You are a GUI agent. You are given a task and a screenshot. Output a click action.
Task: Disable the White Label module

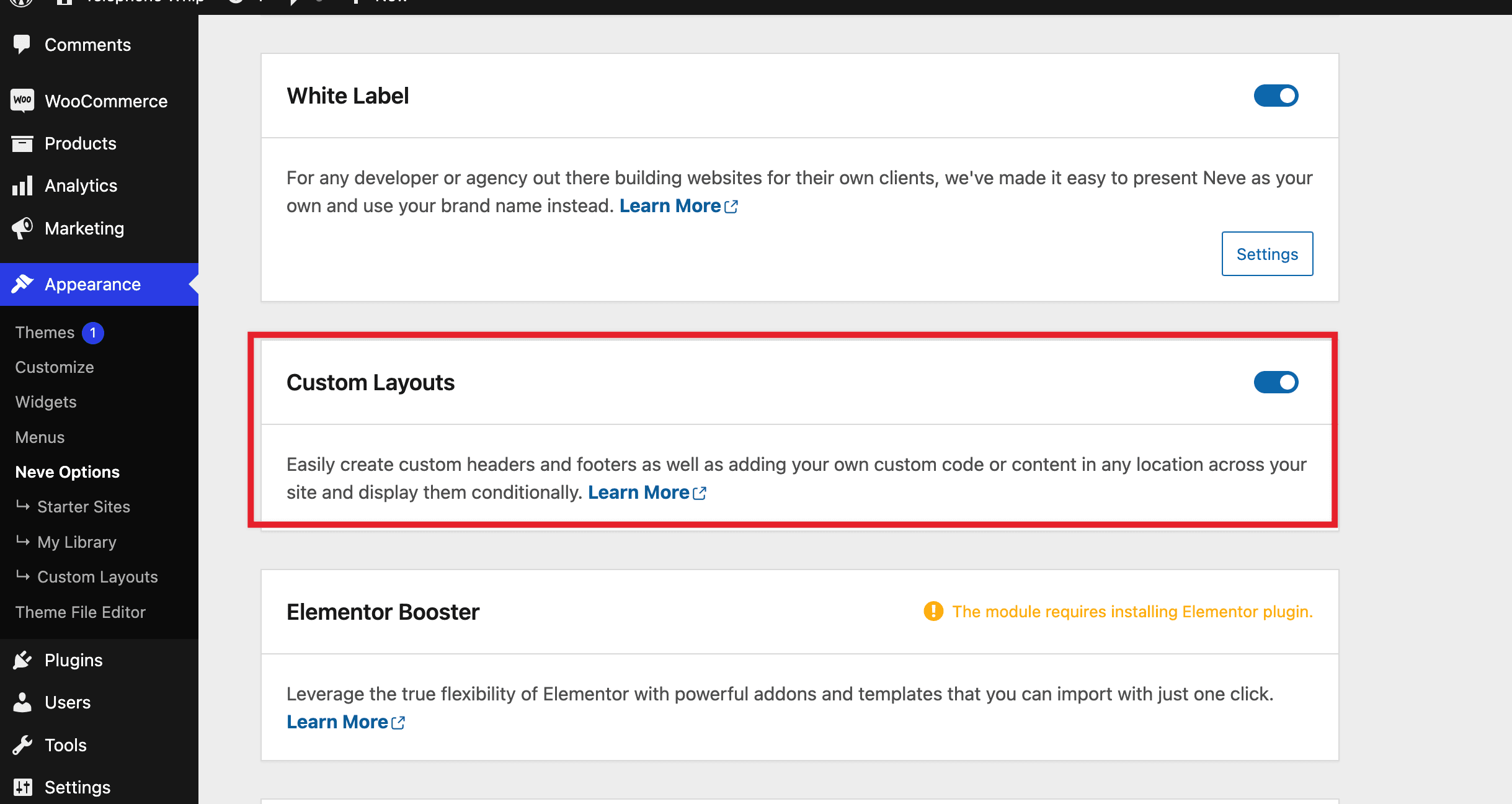click(1276, 96)
